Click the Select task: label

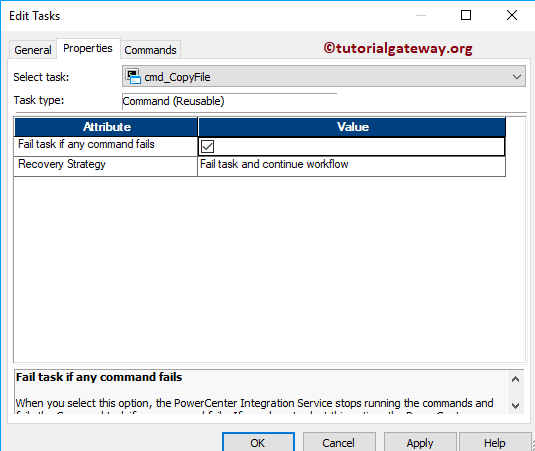[x=41, y=77]
